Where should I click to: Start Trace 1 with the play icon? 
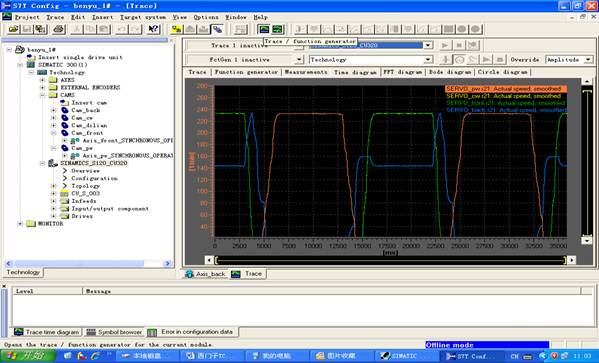click(x=445, y=45)
